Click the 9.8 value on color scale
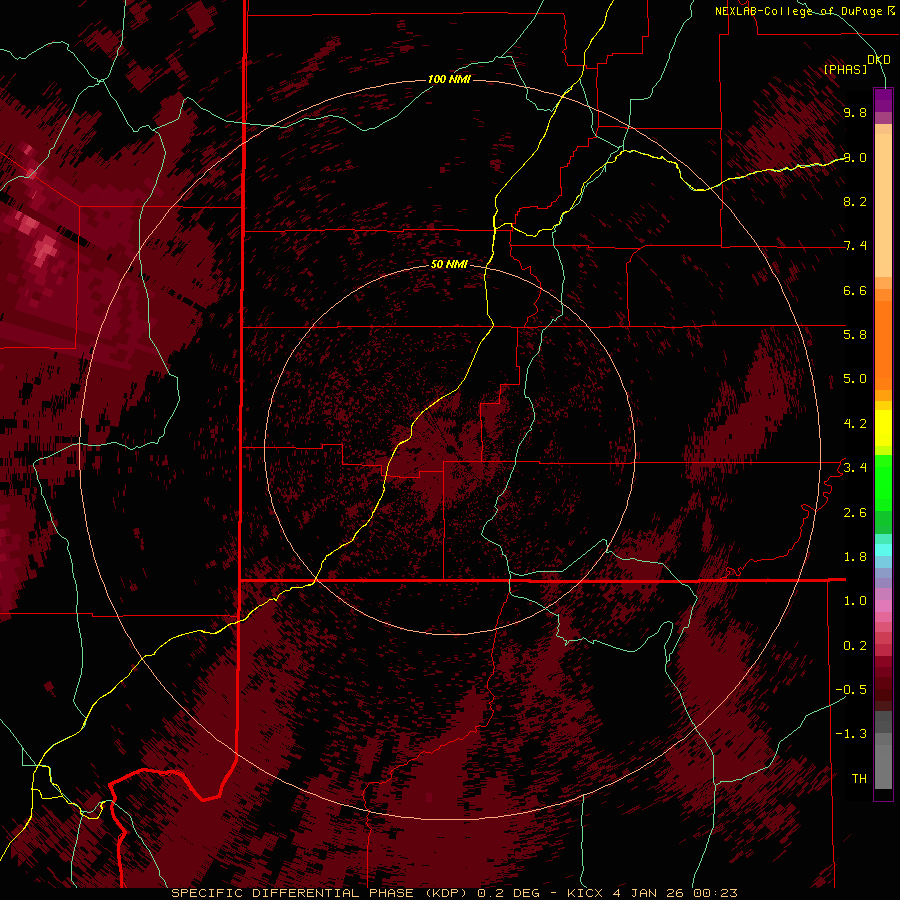 click(855, 112)
